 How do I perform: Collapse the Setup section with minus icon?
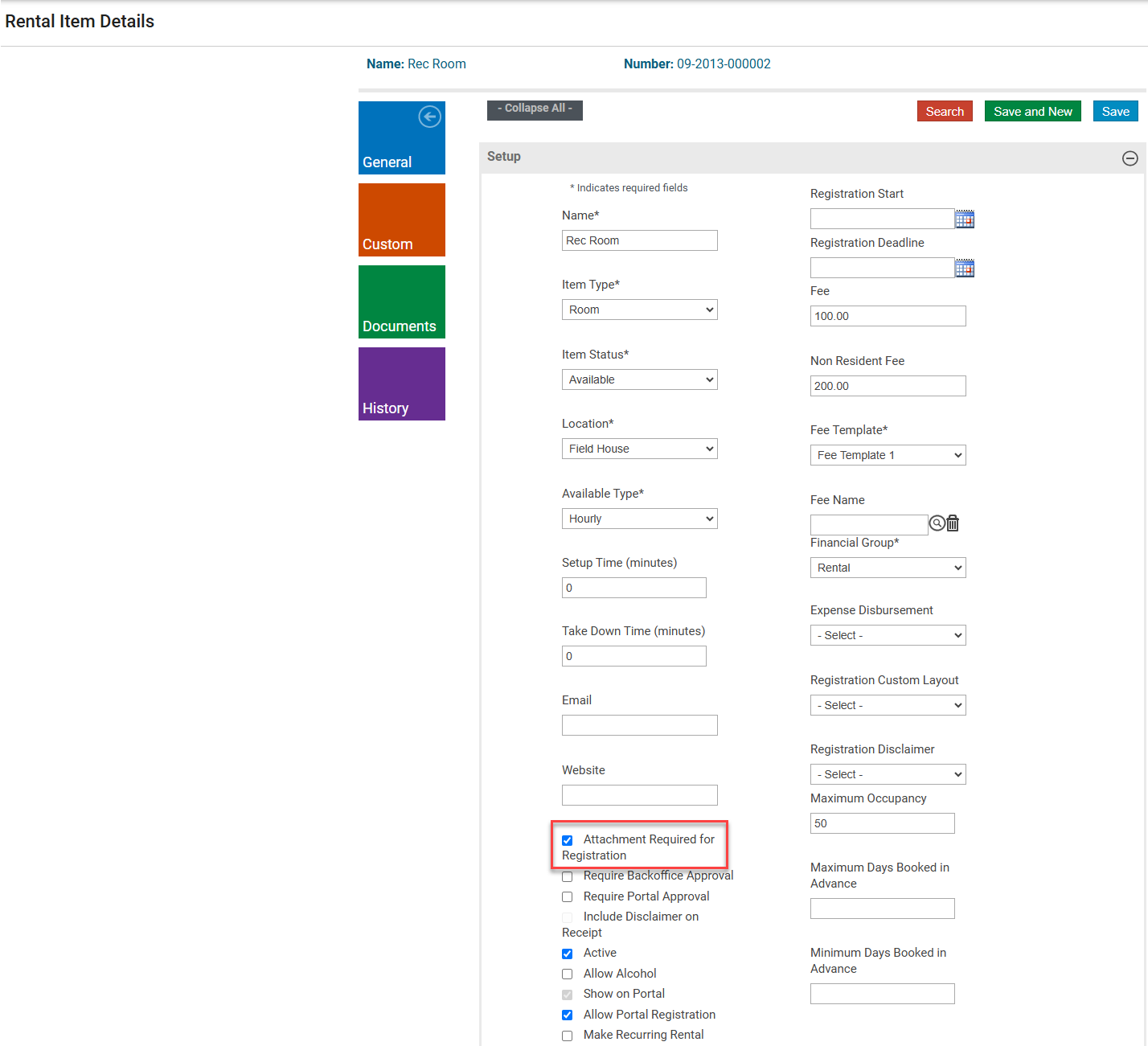point(1130,158)
